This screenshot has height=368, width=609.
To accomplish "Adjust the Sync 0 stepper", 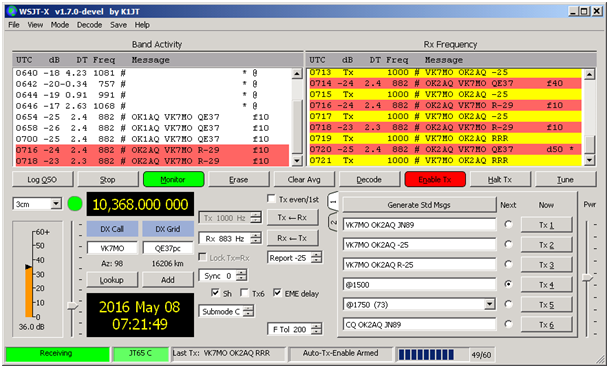I will click(x=242, y=276).
